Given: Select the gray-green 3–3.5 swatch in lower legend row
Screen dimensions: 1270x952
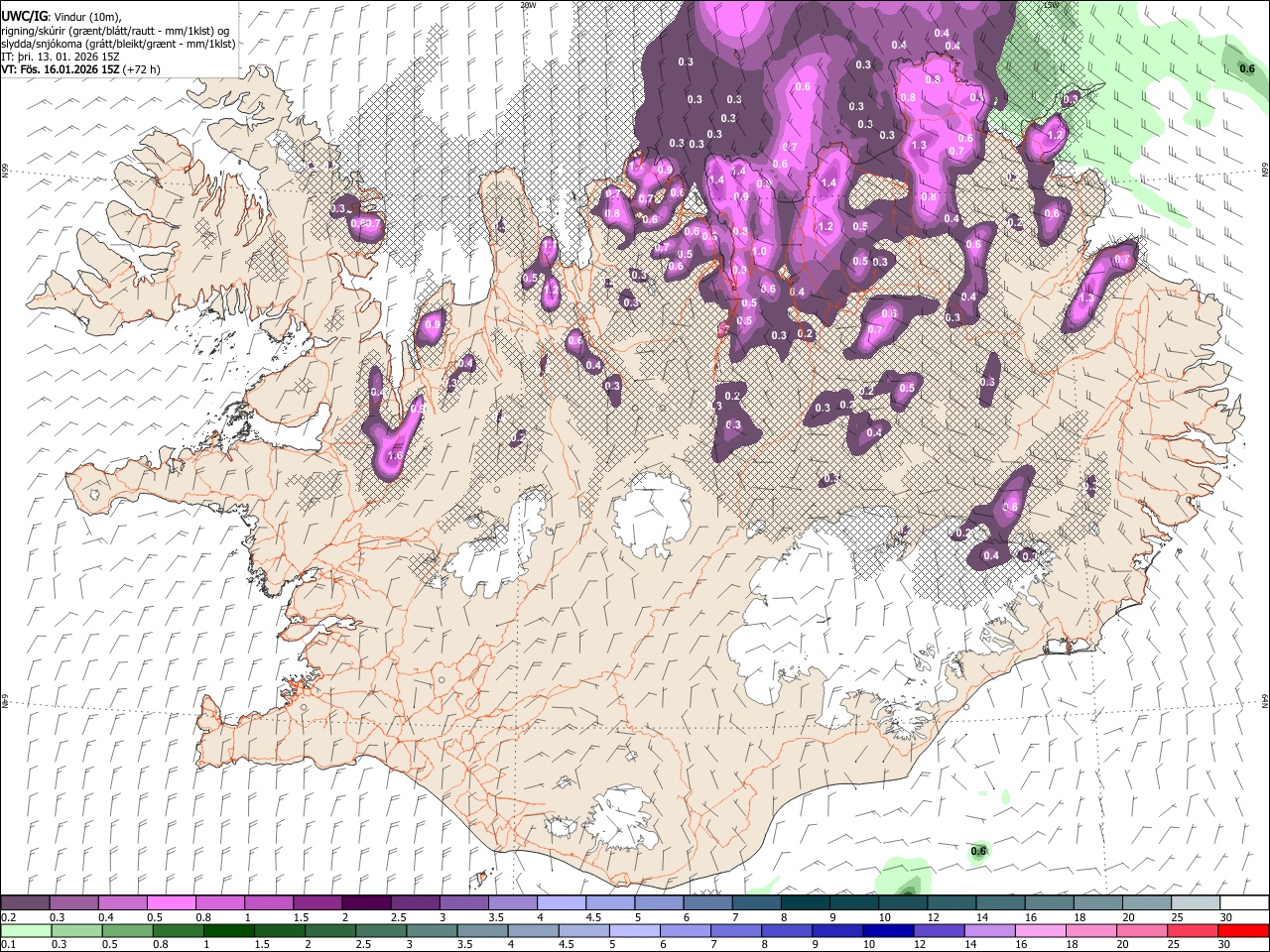Looking at the screenshot, I should pos(432,930).
